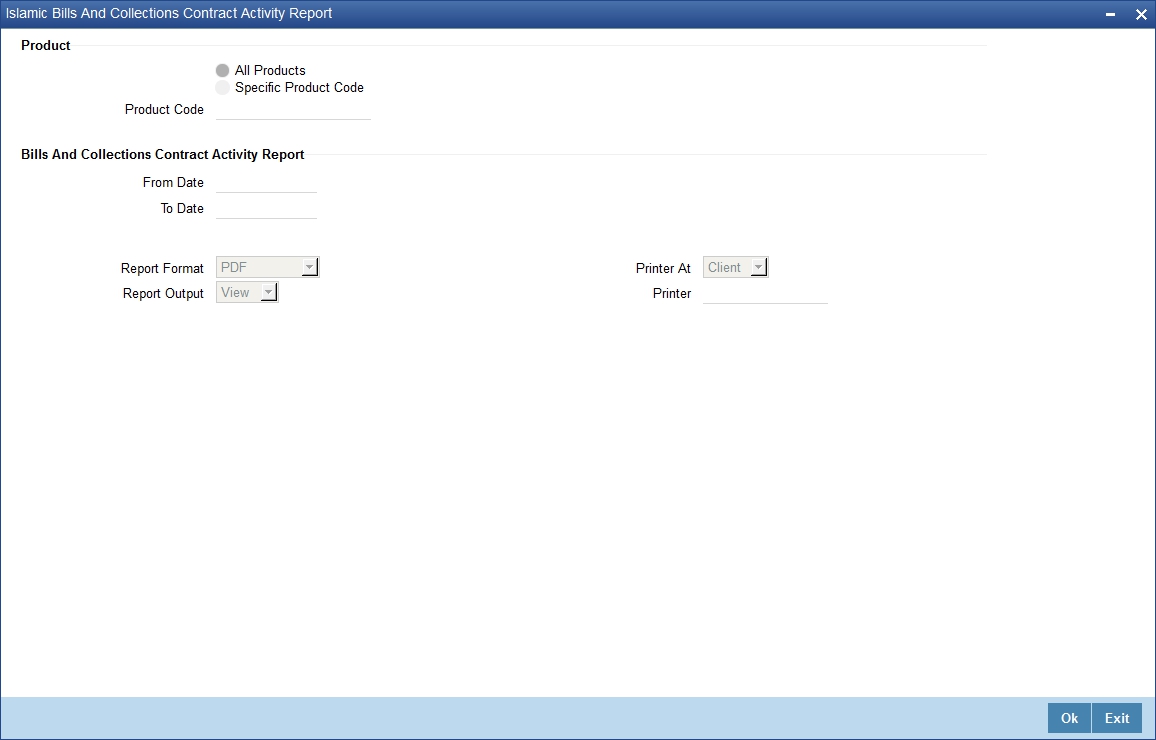Close the Contract Activity Report window
The height and width of the screenshot is (740, 1156).
[x=1140, y=15]
